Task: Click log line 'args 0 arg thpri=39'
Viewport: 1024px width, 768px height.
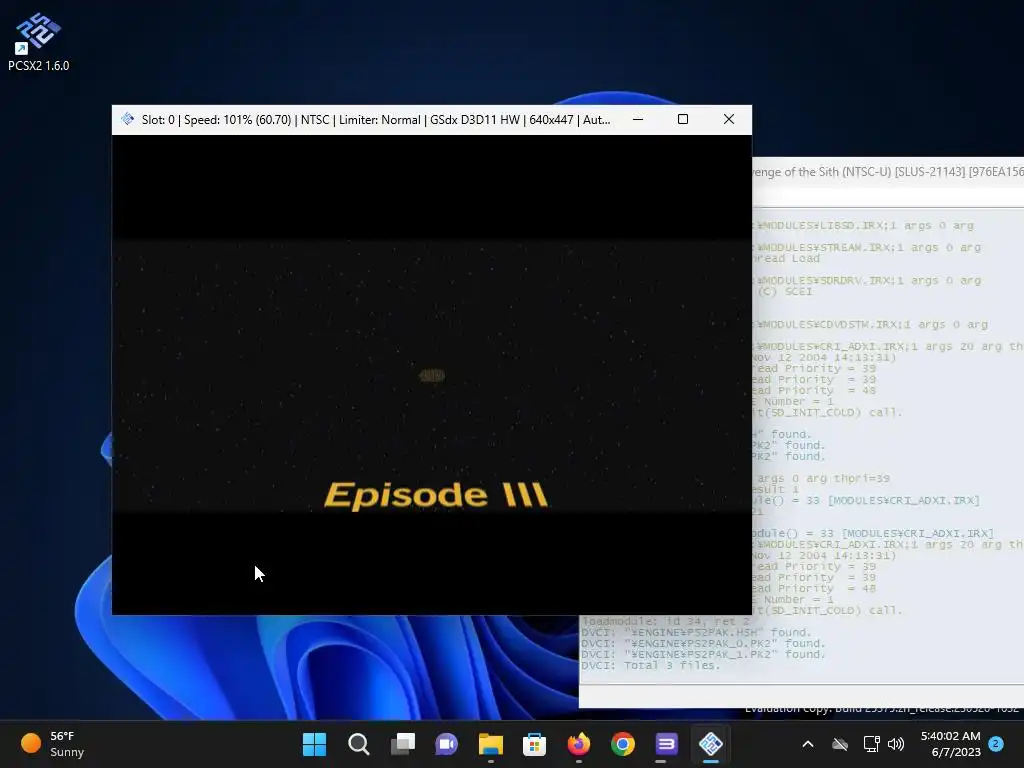Action: 822,479
